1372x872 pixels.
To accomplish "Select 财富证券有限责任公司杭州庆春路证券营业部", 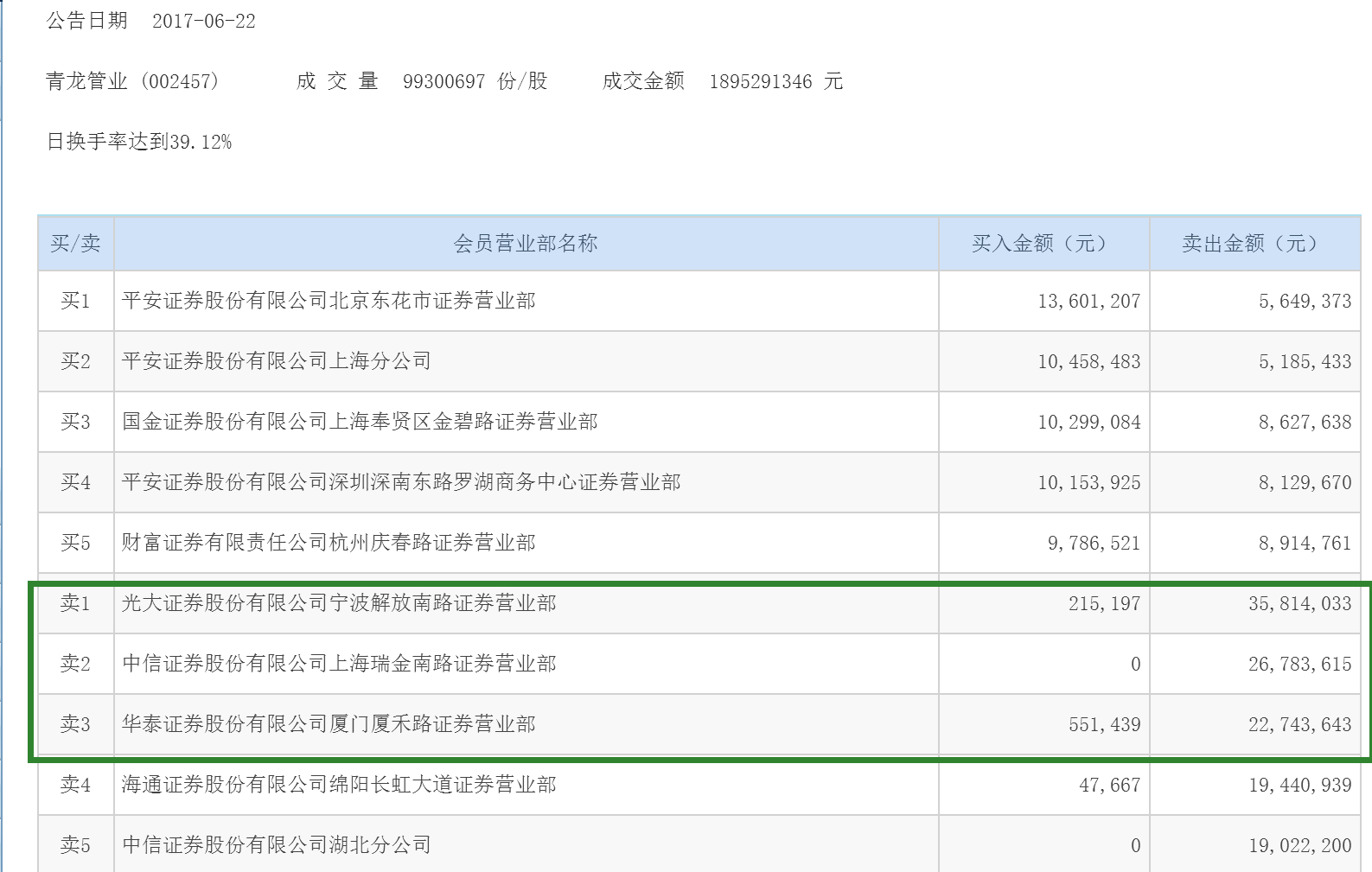I will (x=329, y=543).
